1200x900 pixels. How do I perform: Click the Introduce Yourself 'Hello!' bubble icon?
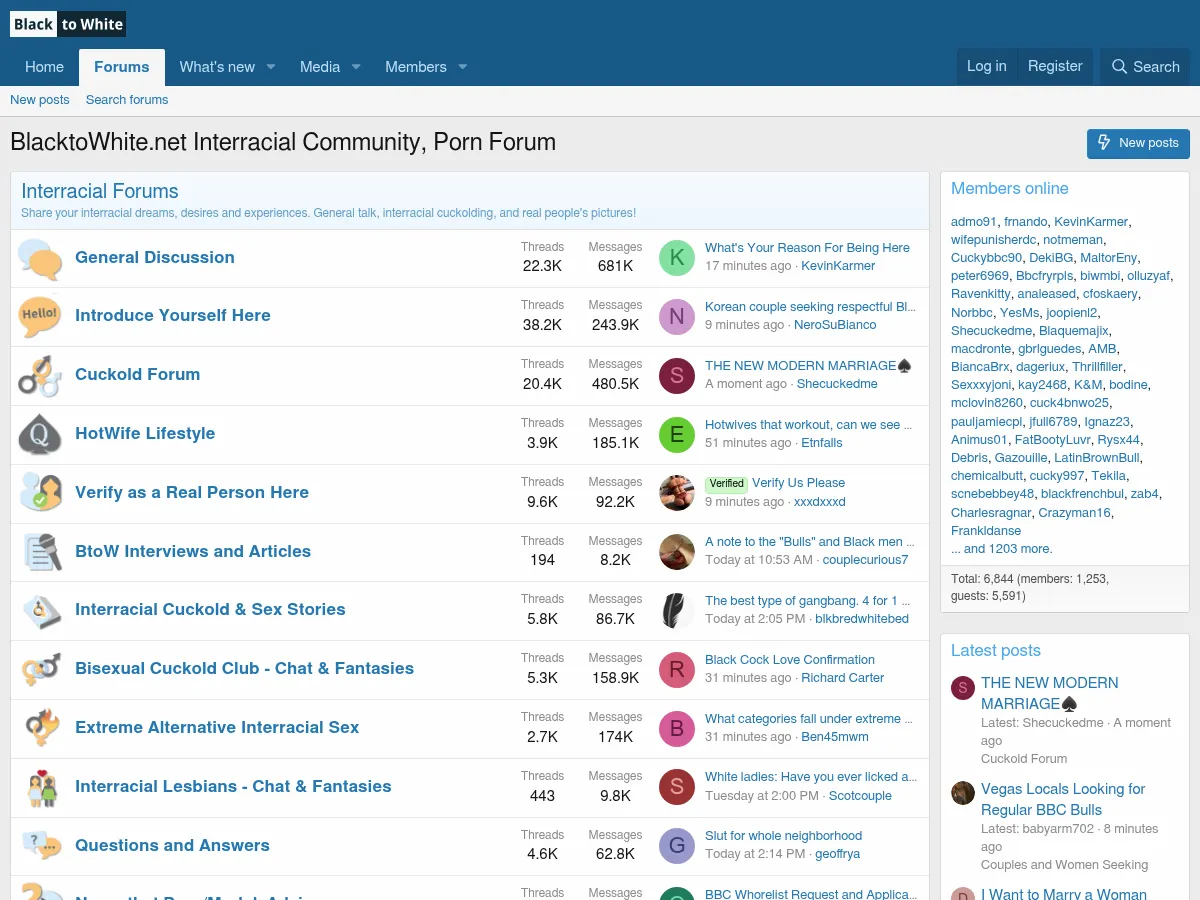40,317
